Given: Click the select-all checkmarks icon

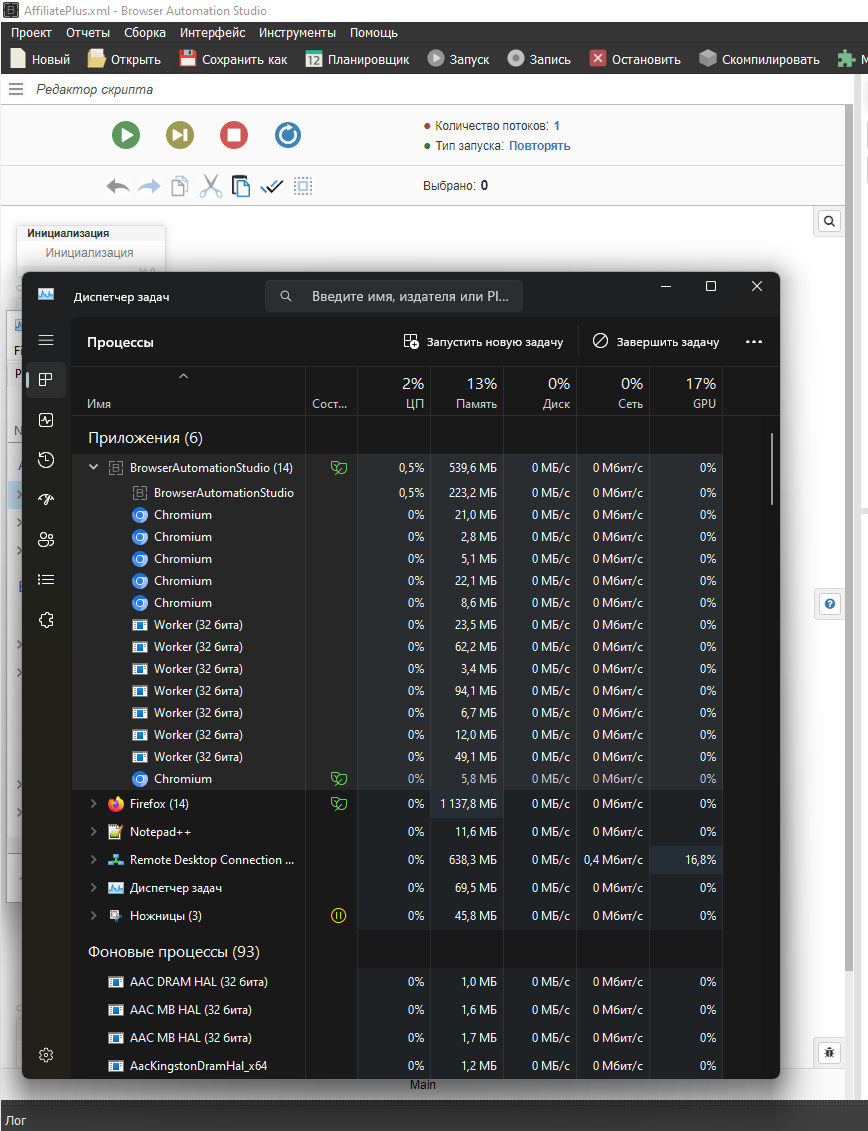Looking at the screenshot, I should [x=272, y=186].
